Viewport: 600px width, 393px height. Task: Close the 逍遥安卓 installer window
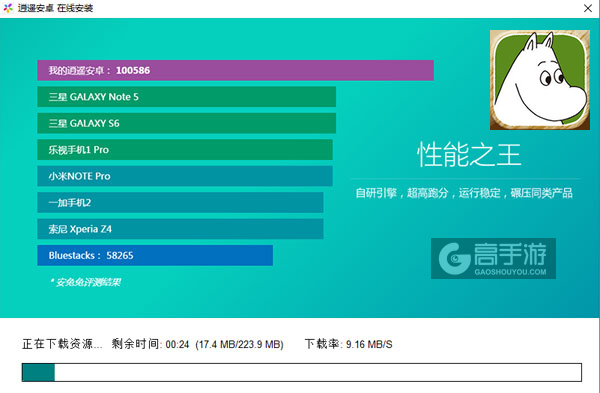pyautogui.click(x=588, y=8)
